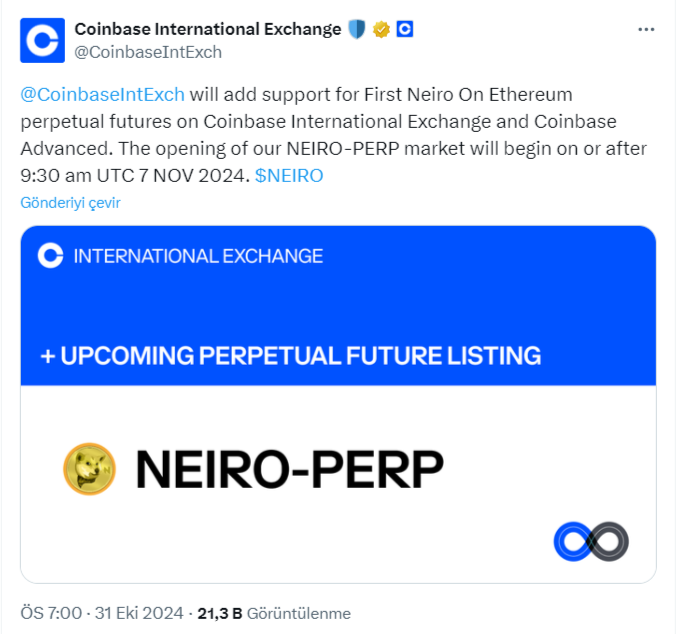
Task: Click the @CoinbaseIntExch handle below name
Action: pyautogui.click(x=148, y=52)
